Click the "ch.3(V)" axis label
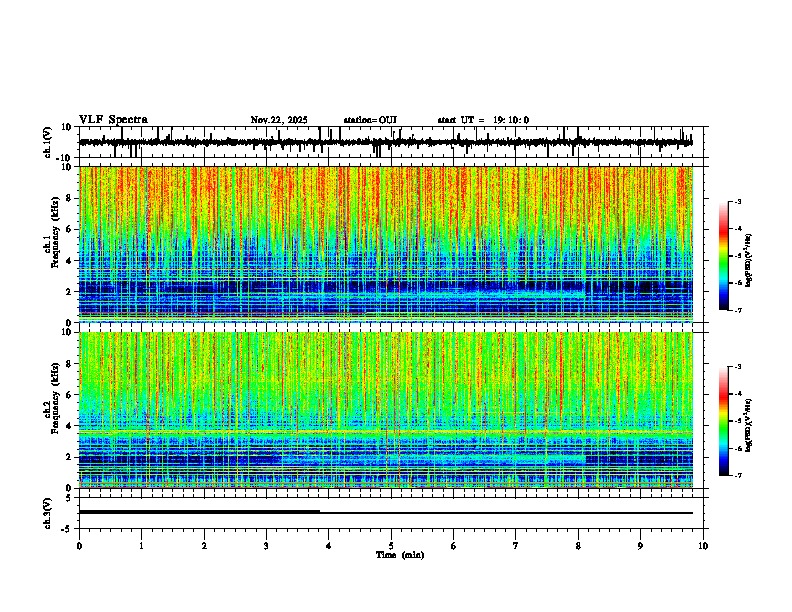792x612 pixels. click(x=48, y=513)
